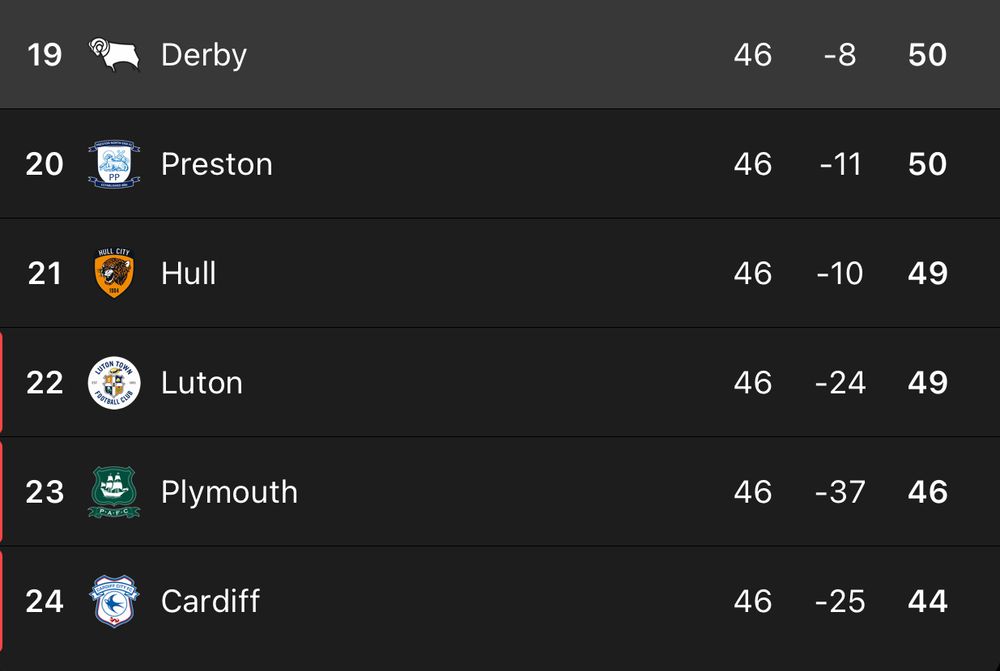Select the highlighted Derby row
Screen dimensions: 1000x671
click(500, 54)
